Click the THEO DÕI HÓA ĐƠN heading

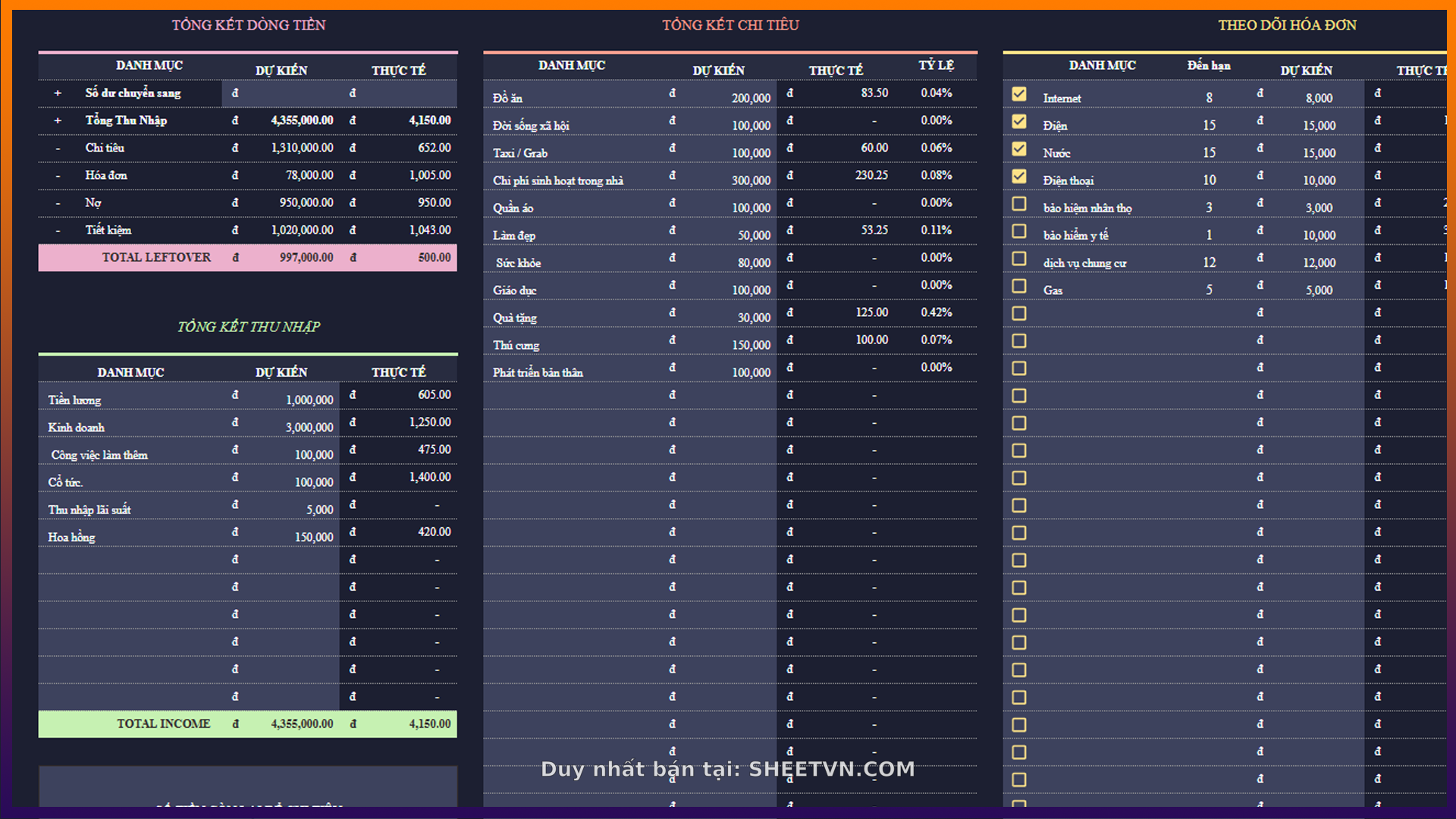pyautogui.click(x=1287, y=25)
